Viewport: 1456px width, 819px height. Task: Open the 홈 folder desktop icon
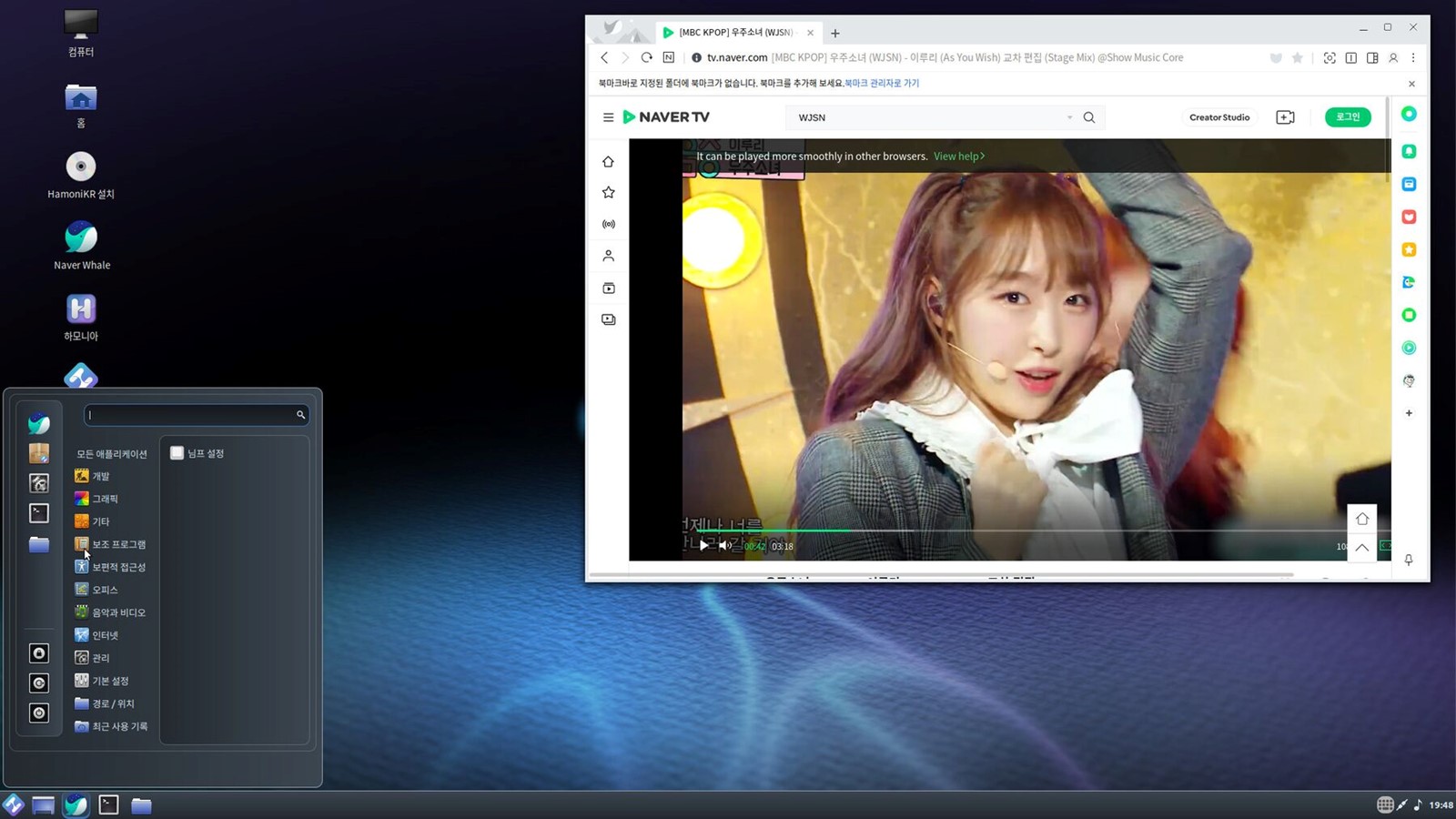click(x=81, y=106)
